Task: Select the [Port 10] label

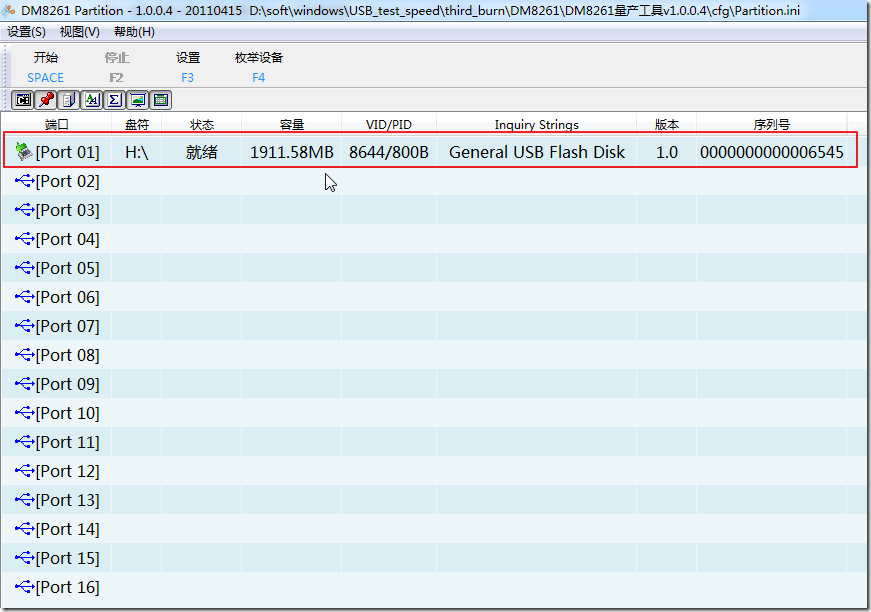Action: click(68, 413)
